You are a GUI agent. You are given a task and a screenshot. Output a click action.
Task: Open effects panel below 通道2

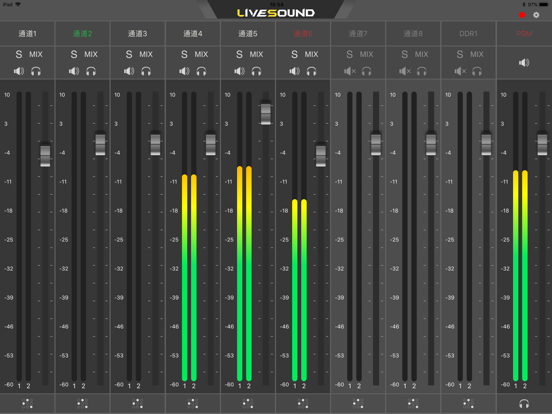[82, 403]
